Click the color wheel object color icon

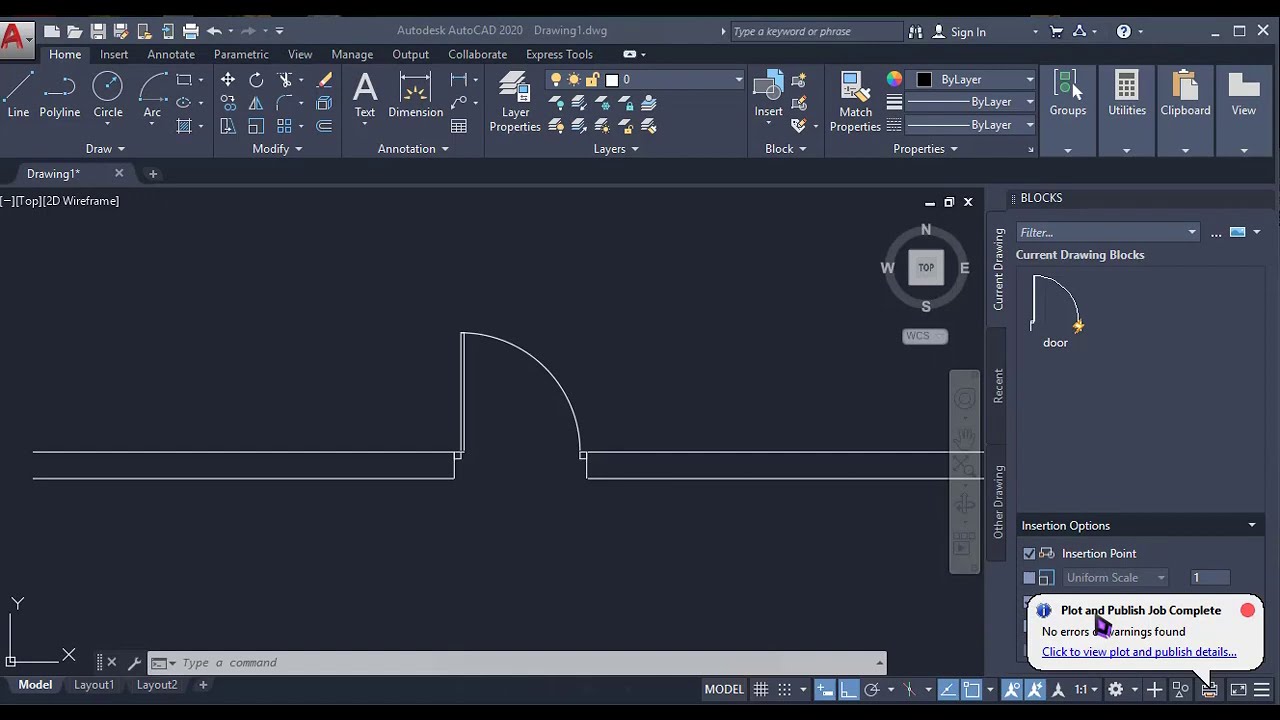894,80
